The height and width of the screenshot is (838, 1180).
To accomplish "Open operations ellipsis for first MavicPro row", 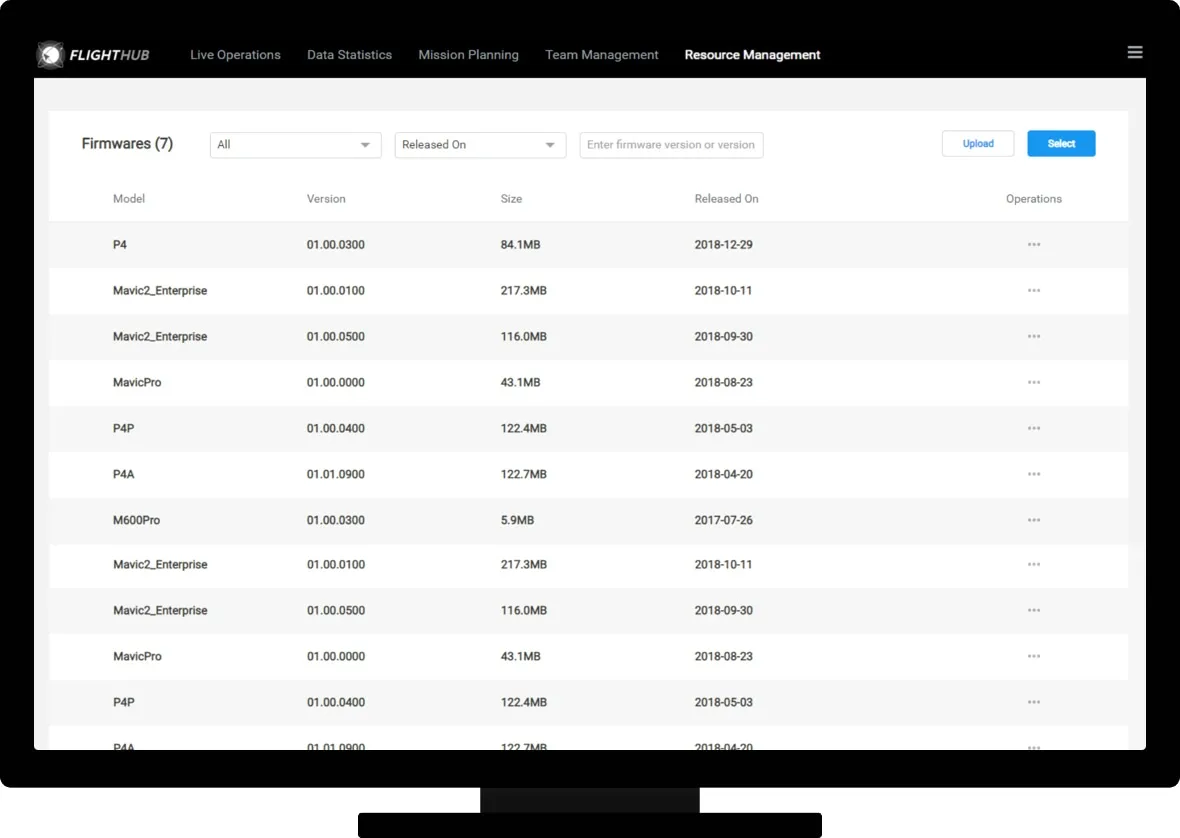I will [x=1034, y=383].
